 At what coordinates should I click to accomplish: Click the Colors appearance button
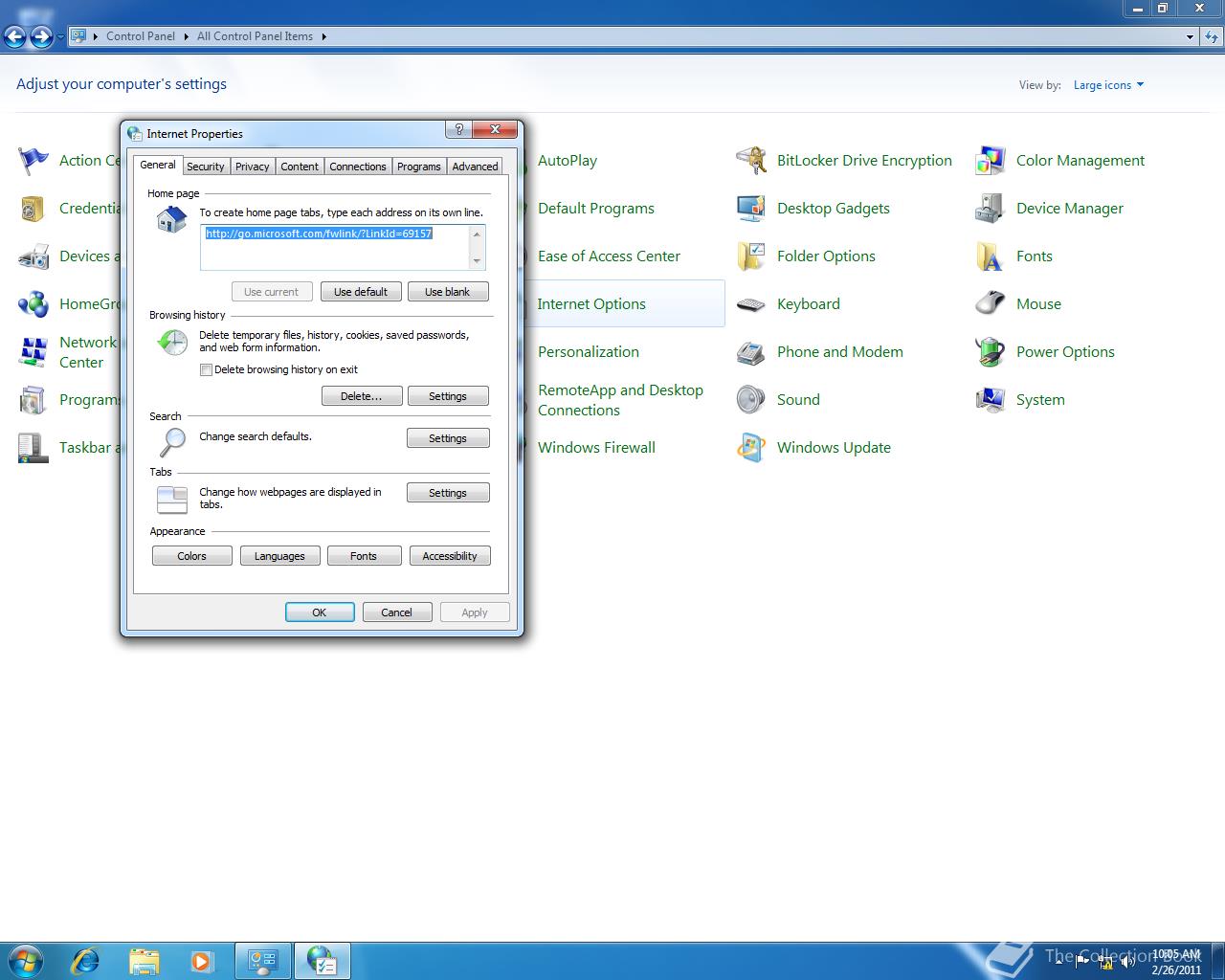[x=192, y=556]
